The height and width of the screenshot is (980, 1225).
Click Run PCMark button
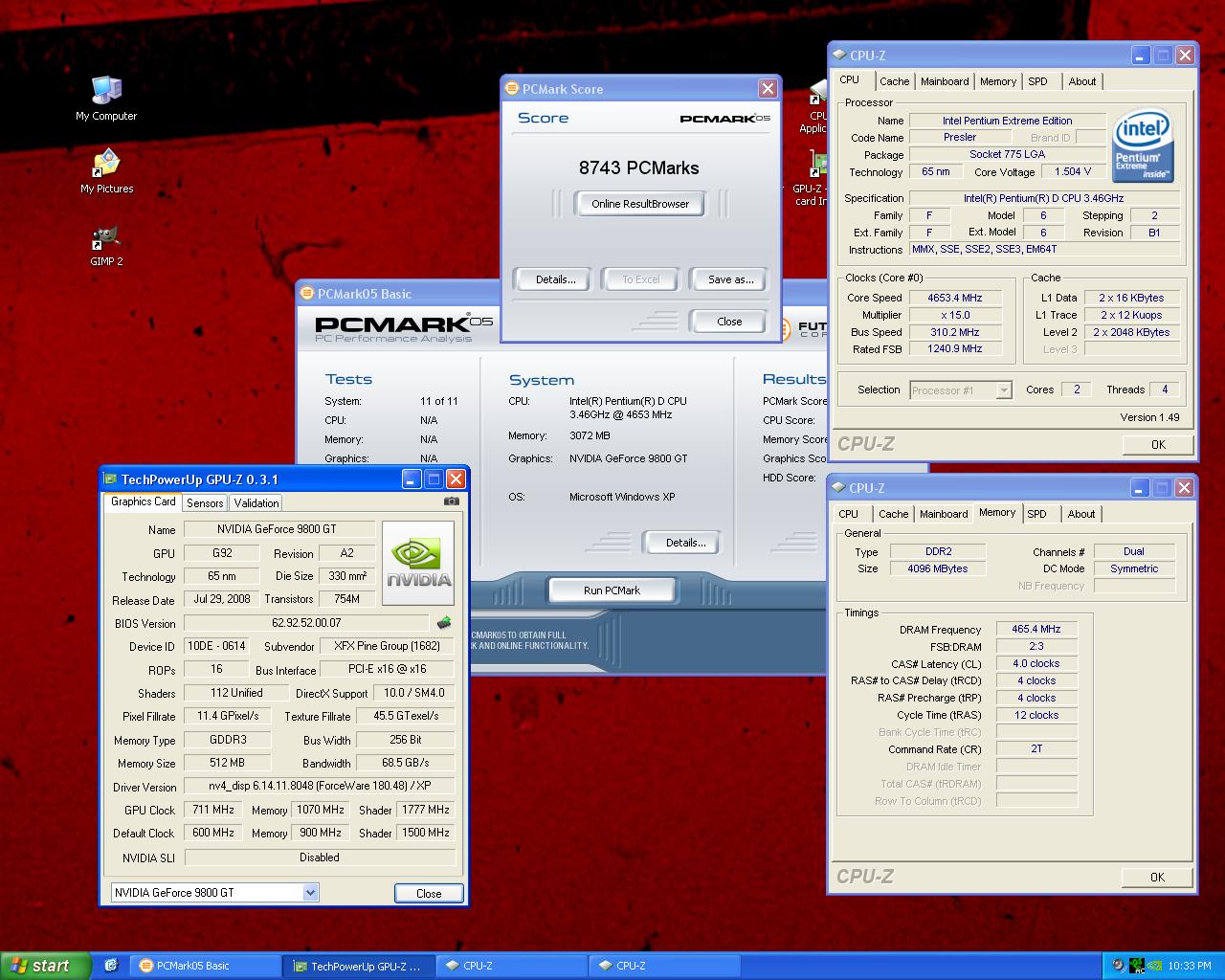[612, 590]
